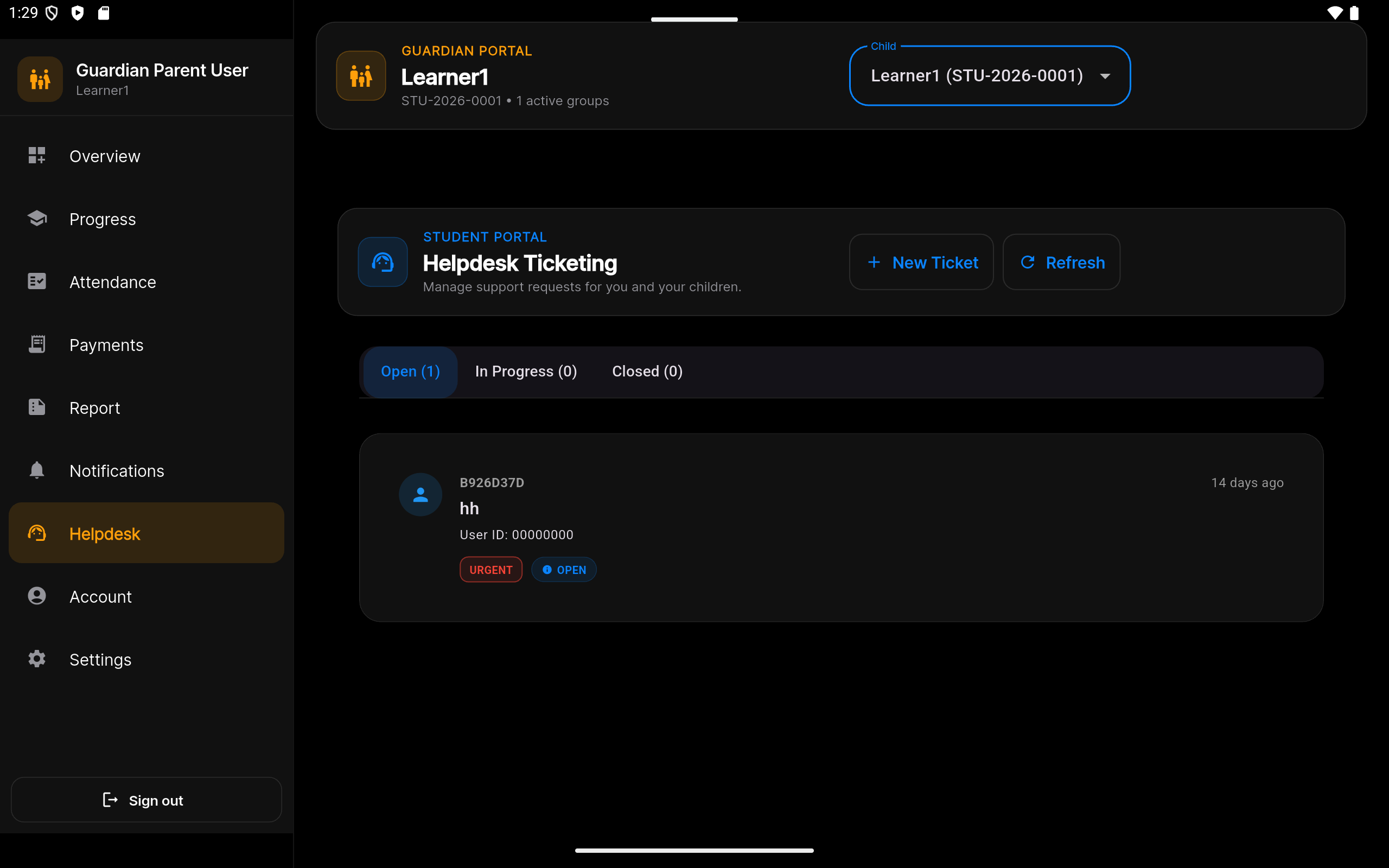Click the Guardian Parent User profile header
The image size is (1389, 868).
[x=146, y=79]
